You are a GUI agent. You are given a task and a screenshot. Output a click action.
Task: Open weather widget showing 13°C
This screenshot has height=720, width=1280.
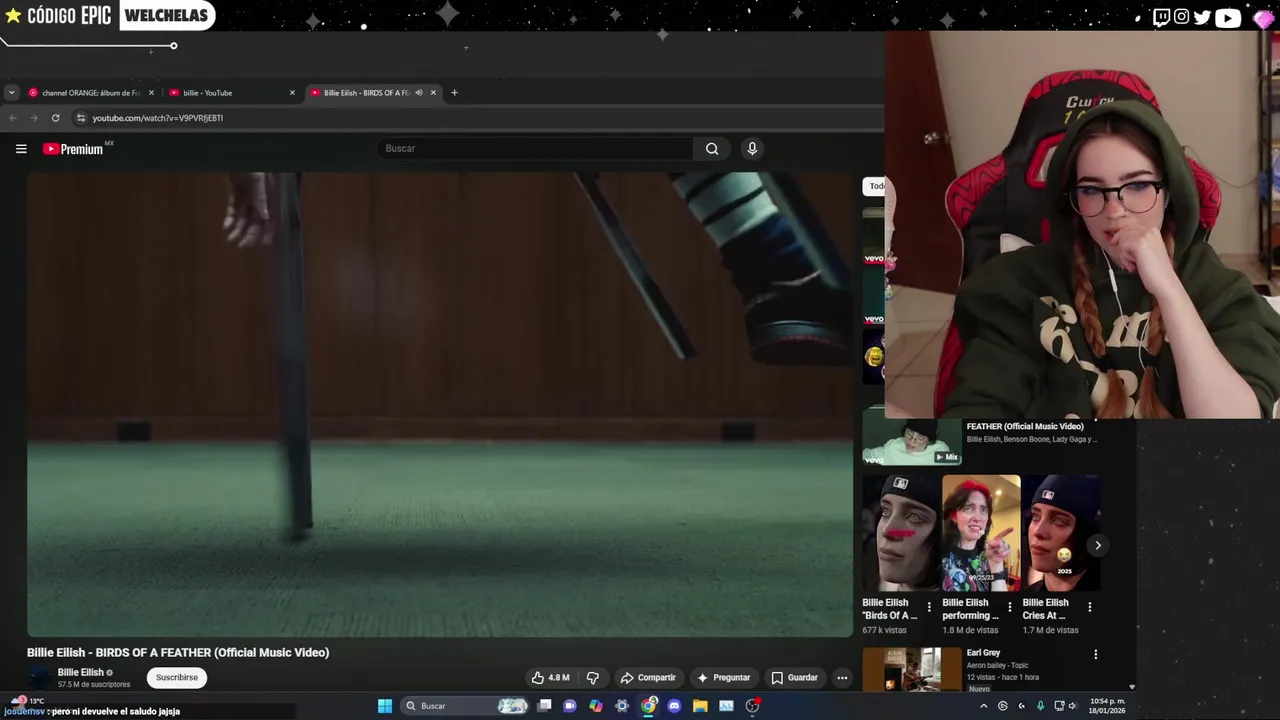tap(27, 701)
